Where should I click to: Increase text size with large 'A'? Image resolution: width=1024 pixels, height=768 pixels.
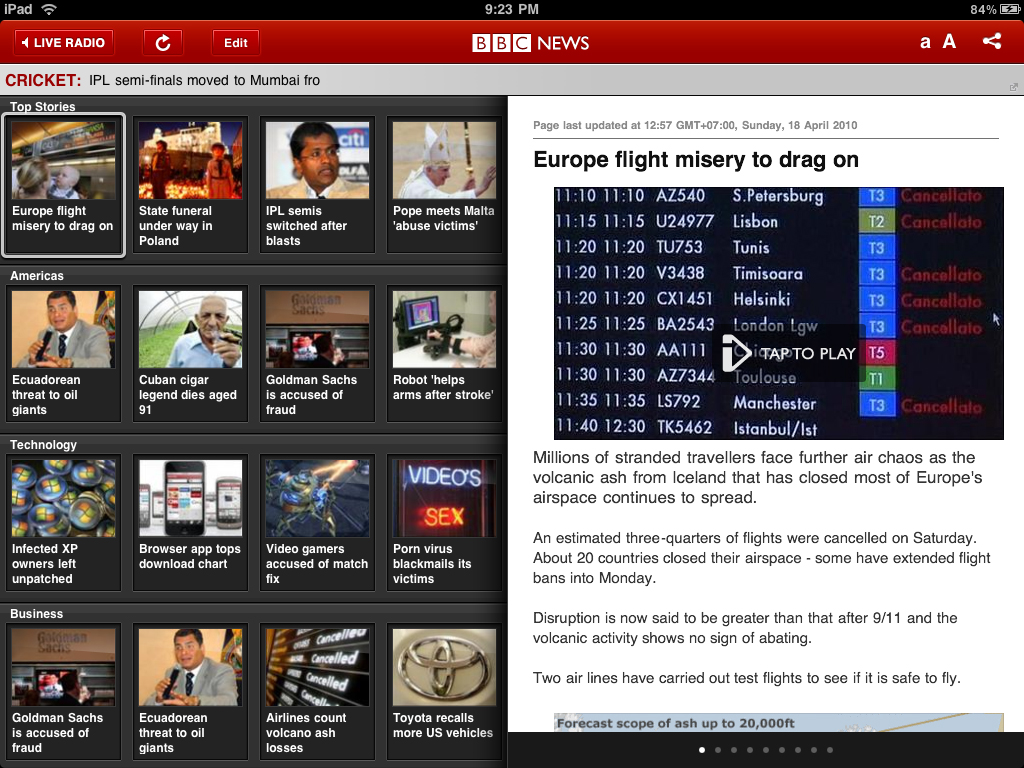949,42
